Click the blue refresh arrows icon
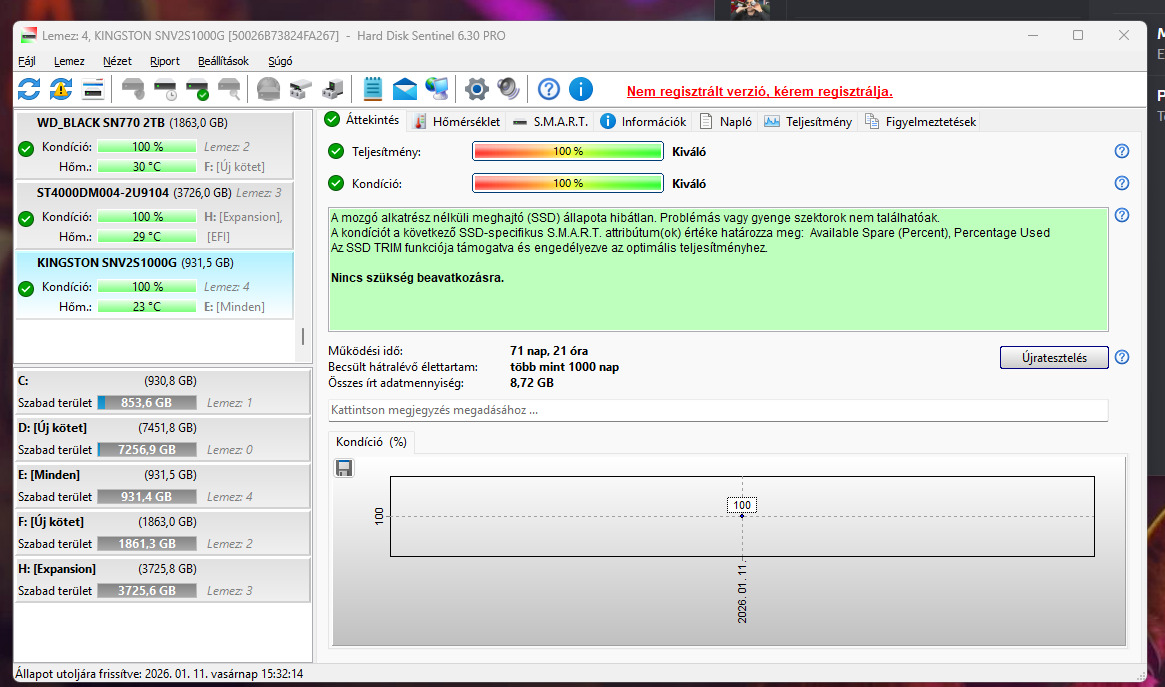Image resolution: width=1165 pixels, height=687 pixels. (29, 89)
